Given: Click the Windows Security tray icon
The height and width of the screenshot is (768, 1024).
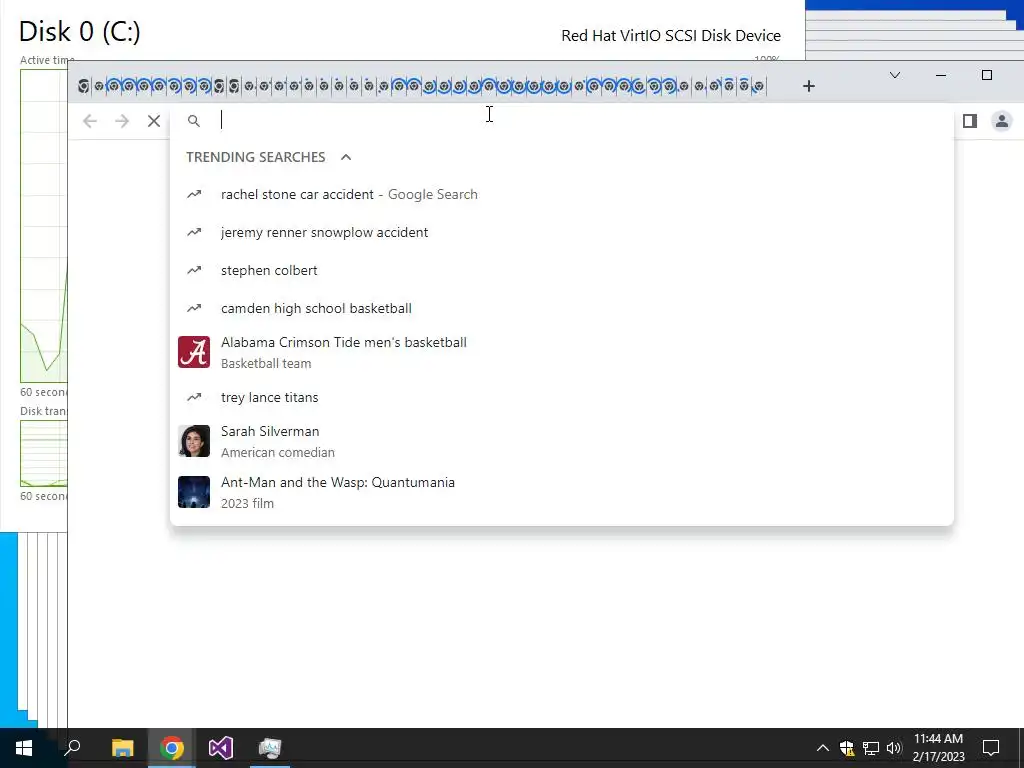Looking at the screenshot, I should (x=847, y=748).
